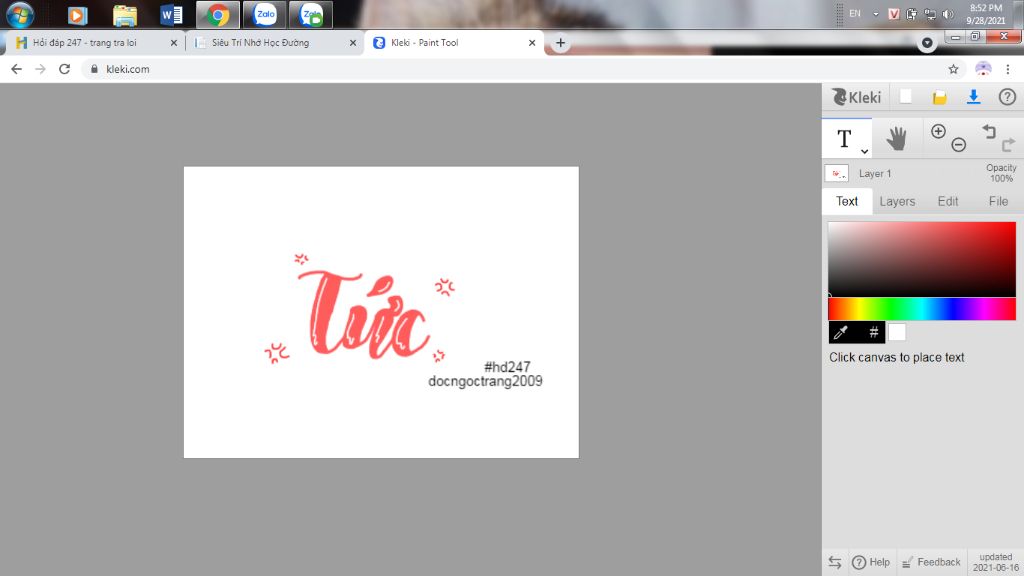This screenshot has height=576, width=1024.
Task: Open the Windows Start menu
Action: click(x=20, y=14)
